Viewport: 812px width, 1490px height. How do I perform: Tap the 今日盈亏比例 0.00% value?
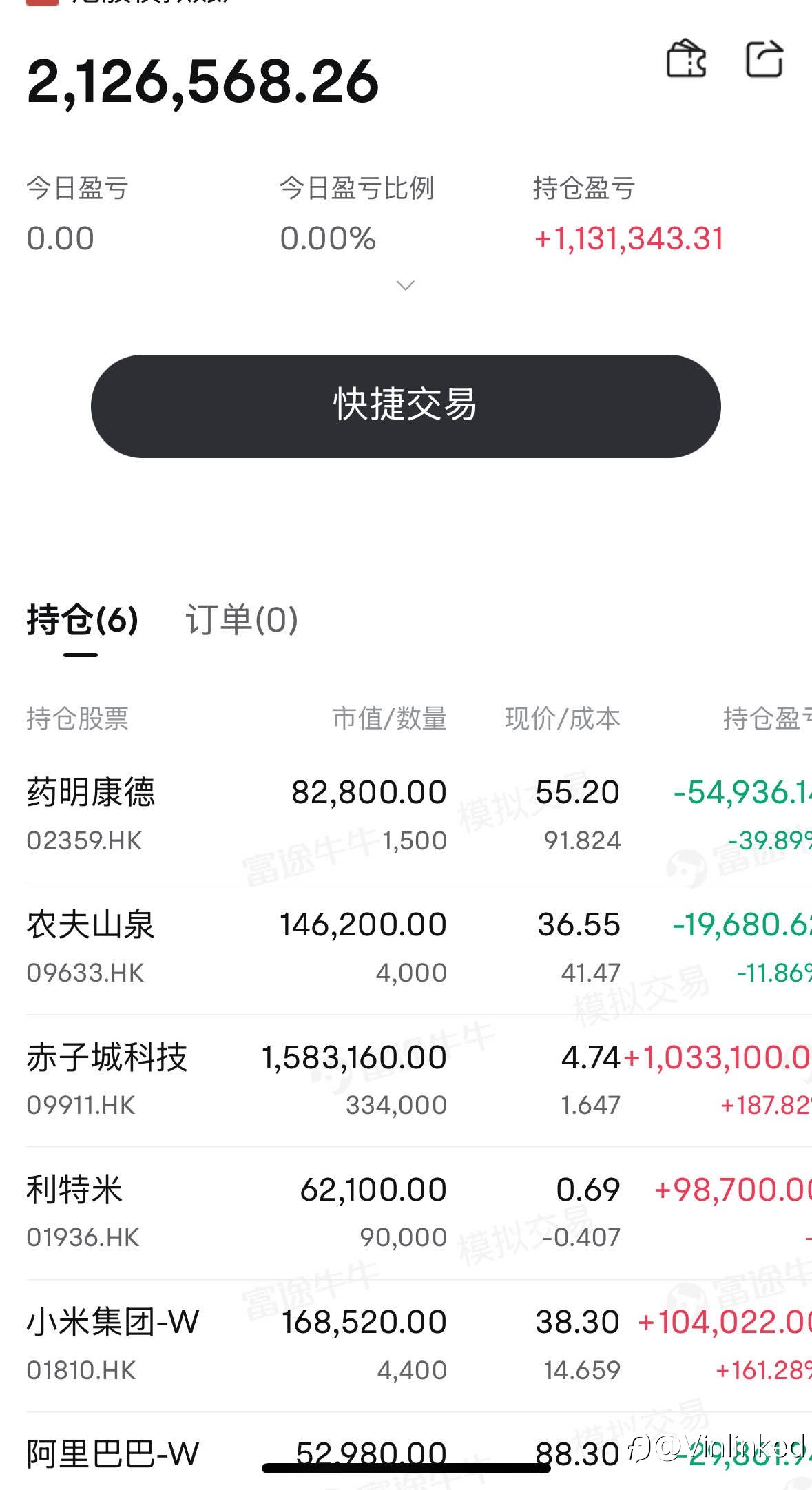328,239
